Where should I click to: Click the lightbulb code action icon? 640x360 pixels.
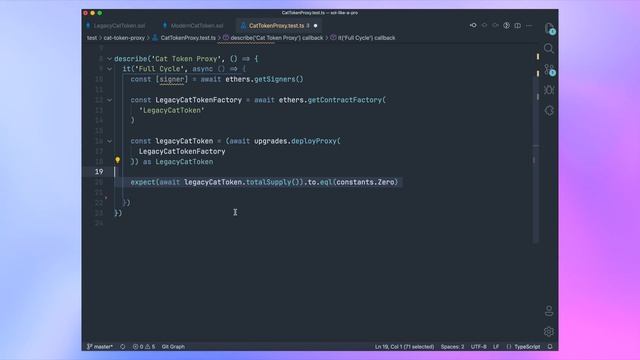[x=118, y=160]
